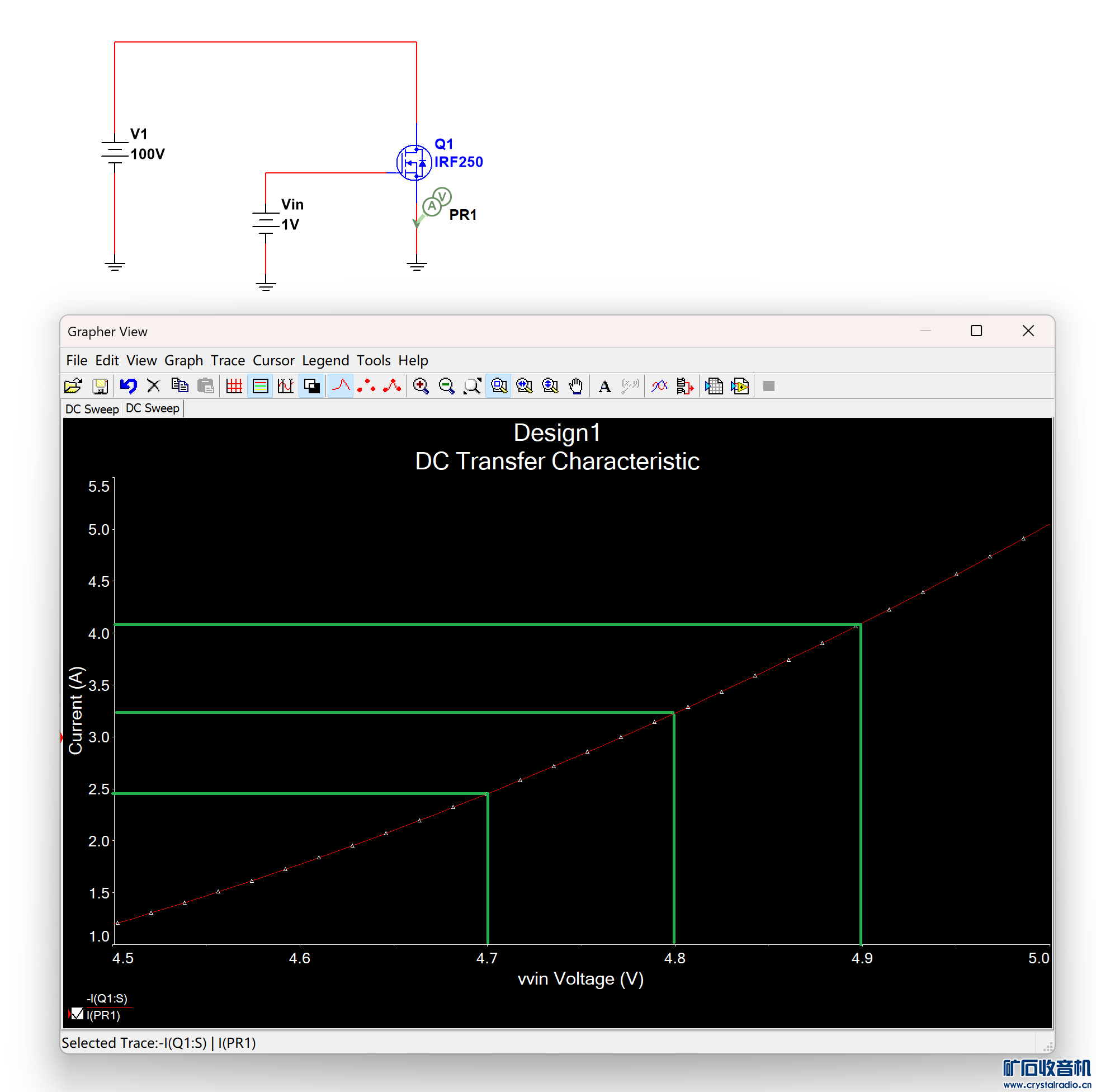Click the black/white background color toggle
This screenshot has height=1092, width=1096.
pos(311,386)
